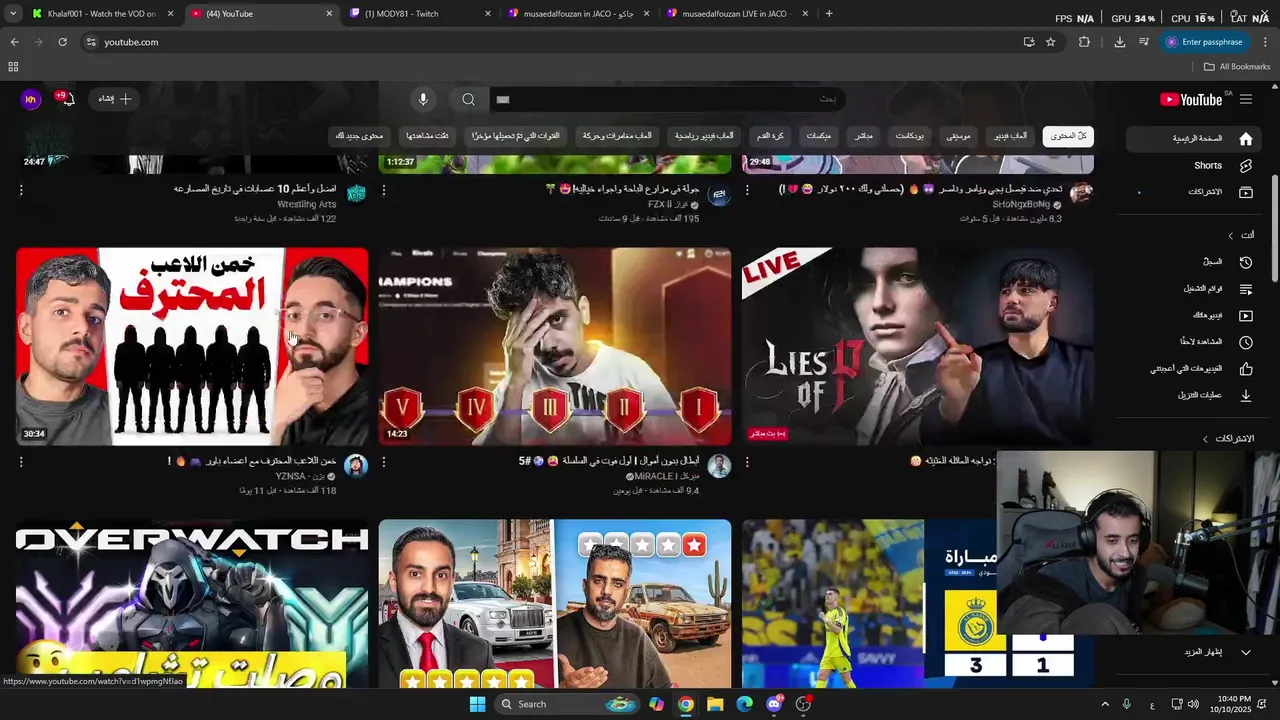The width and height of the screenshot is (1280, 720).
Task: Click the إنشاء create button
Action: (x=114, y=99)
